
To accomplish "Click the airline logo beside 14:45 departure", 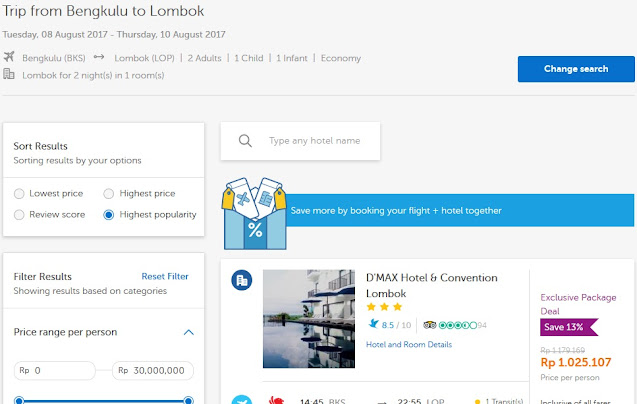I will pyautogui.click(x=276, y=400).
